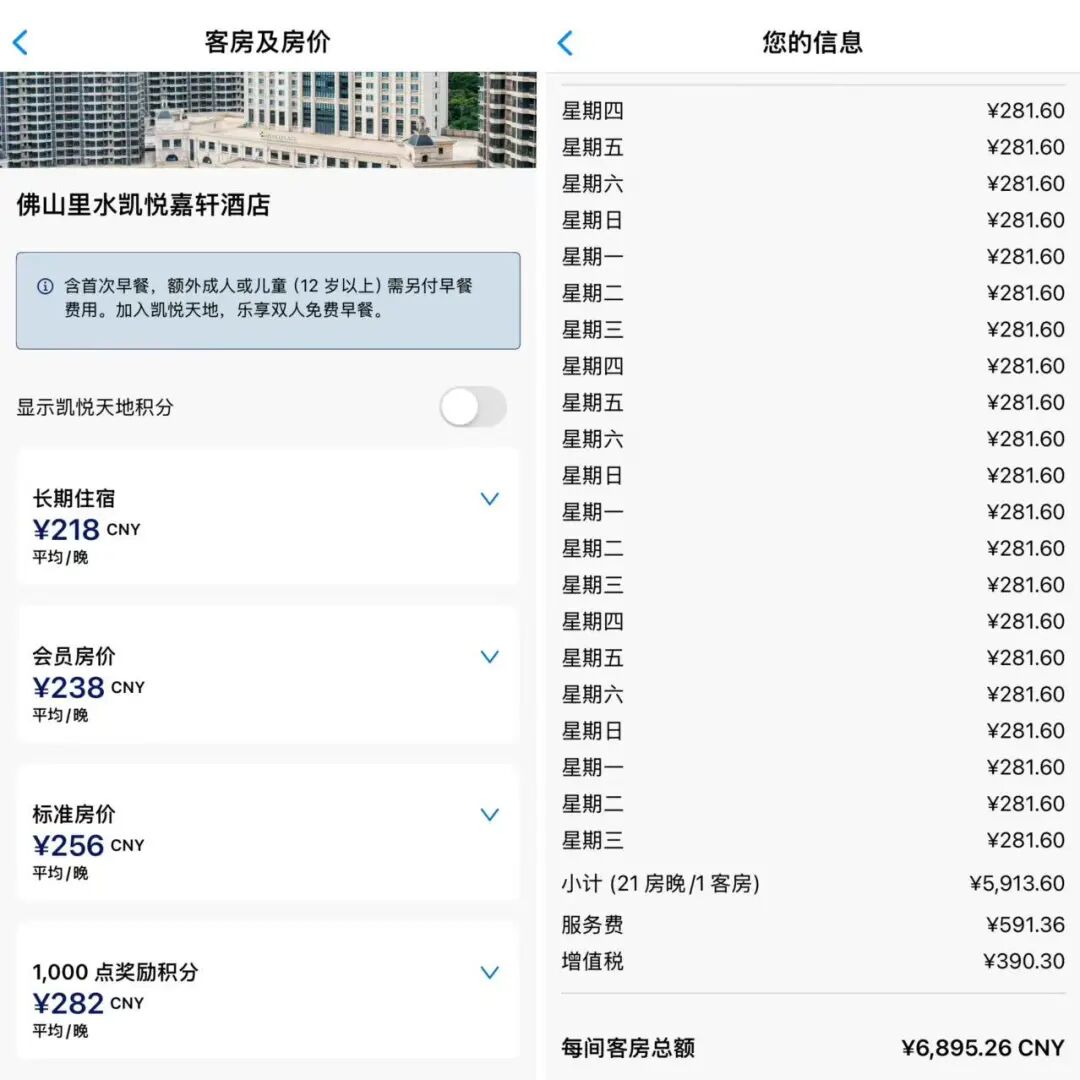Open the 长期住宿 rate chevron icon
The width and height of the screenshot is (1080, 1080).
tap(489, 499)
